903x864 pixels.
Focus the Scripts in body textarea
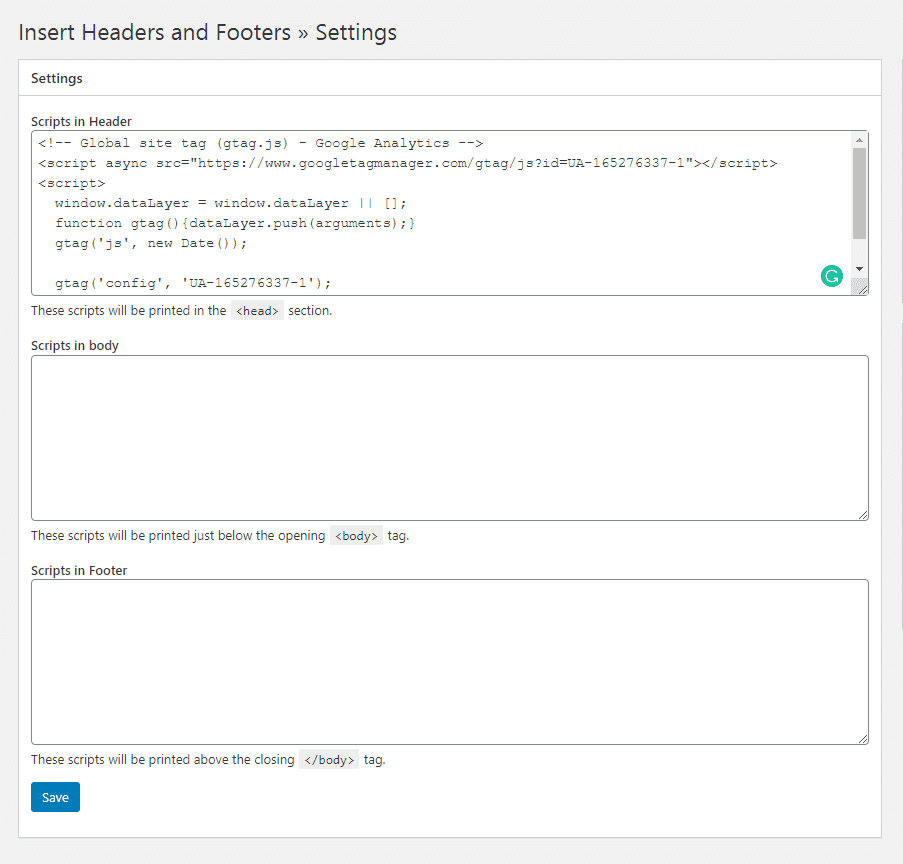[x=450, y=438]
